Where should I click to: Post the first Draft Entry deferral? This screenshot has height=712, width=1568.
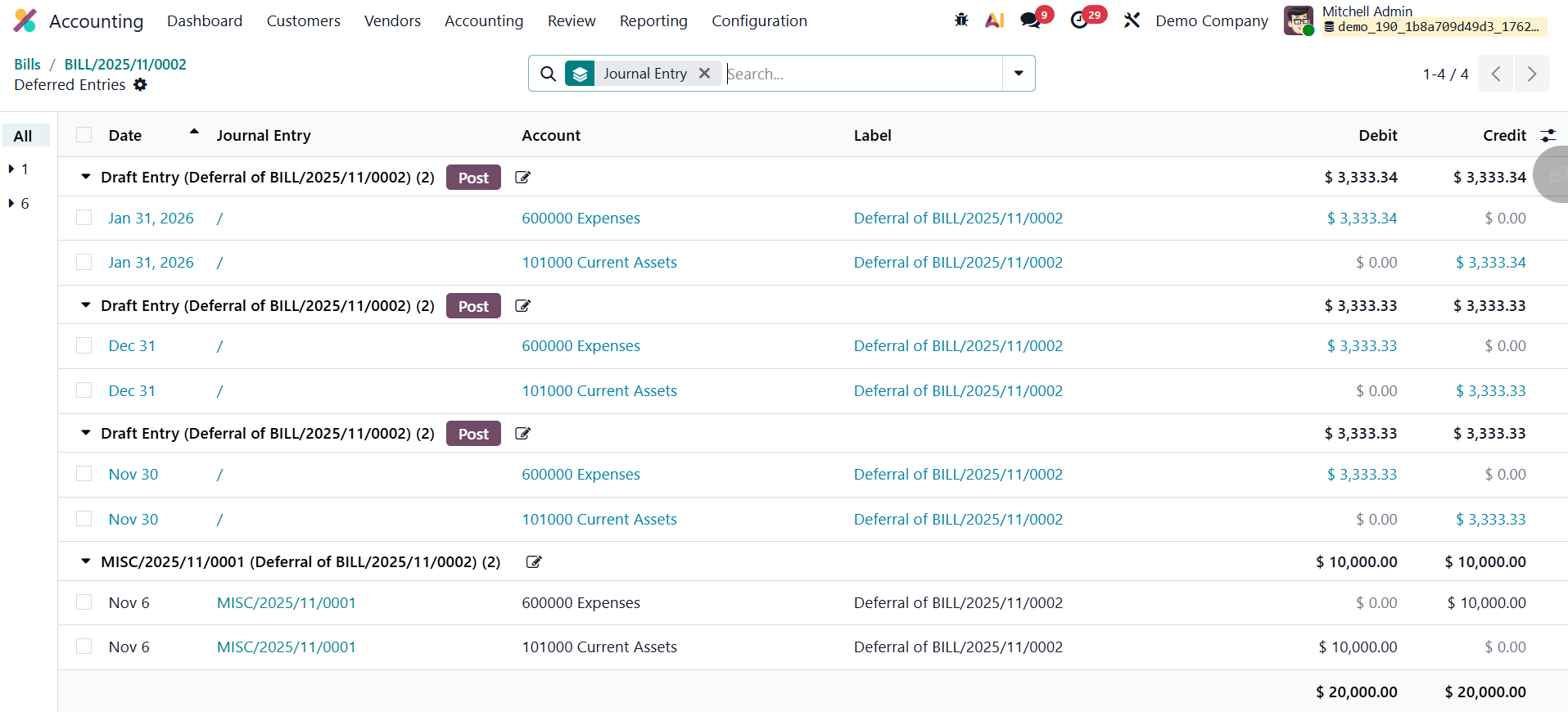[x=473, y=178]
